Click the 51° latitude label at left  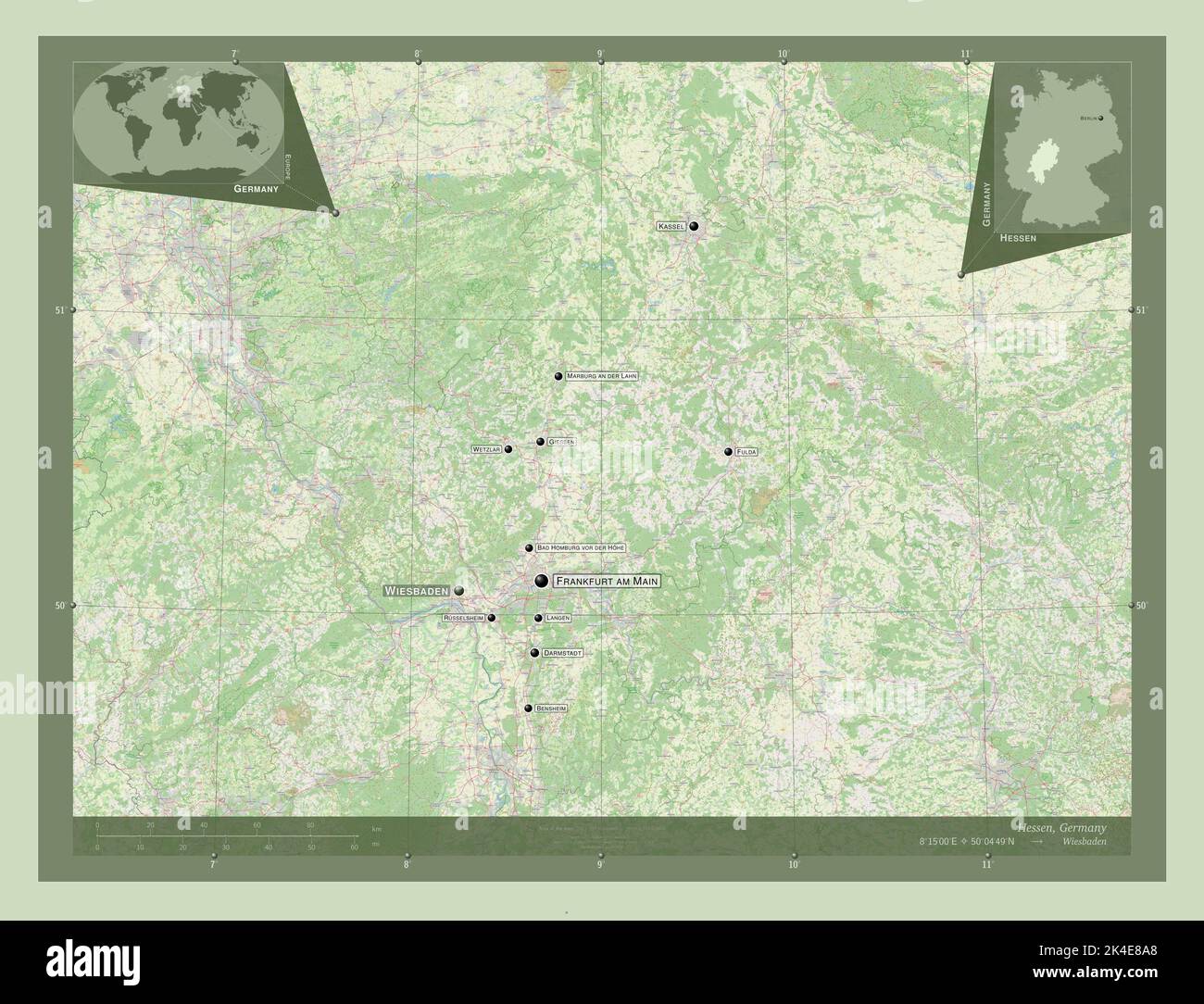coord(61,310)
